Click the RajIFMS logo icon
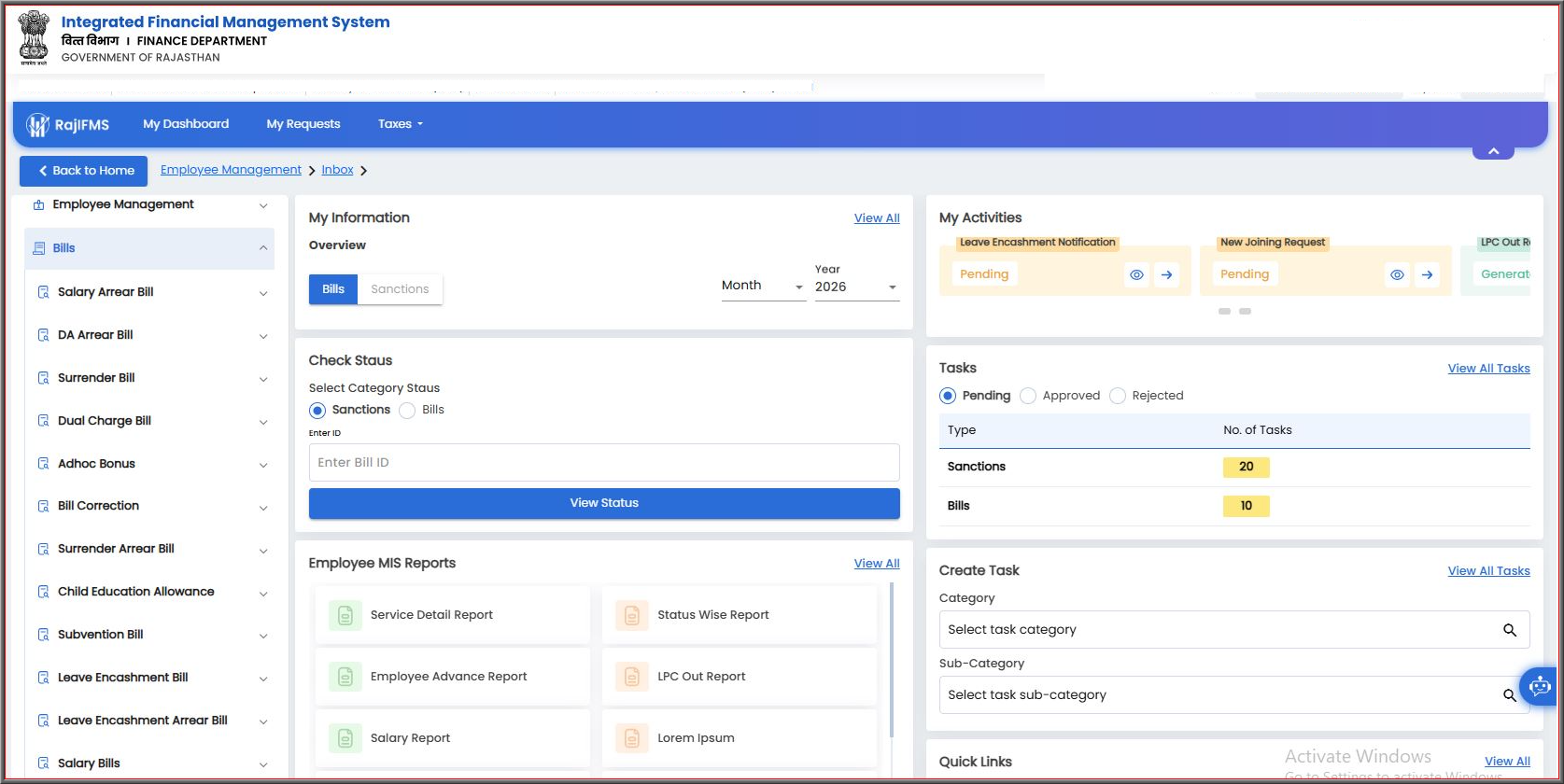The width and height of the screenshot is (1564, 784). [x=37, y=124]
